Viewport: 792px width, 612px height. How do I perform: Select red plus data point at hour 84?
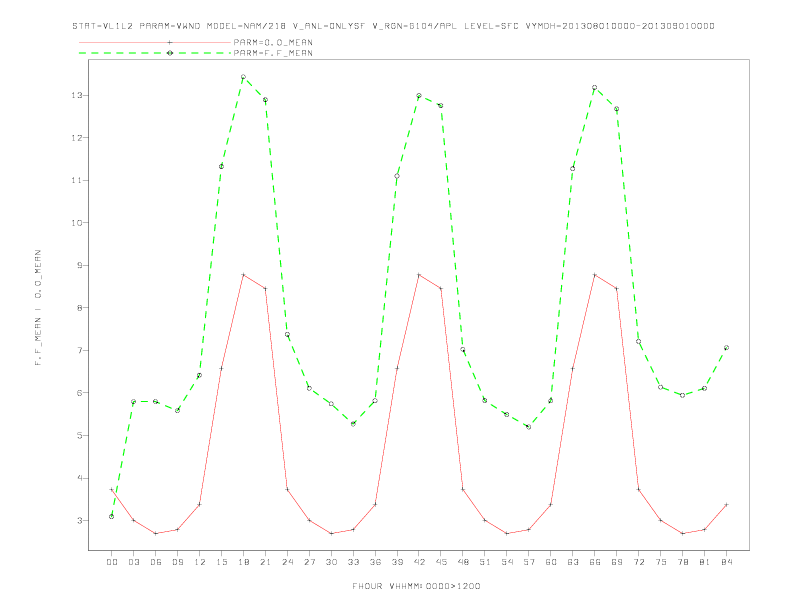point(726,504)
